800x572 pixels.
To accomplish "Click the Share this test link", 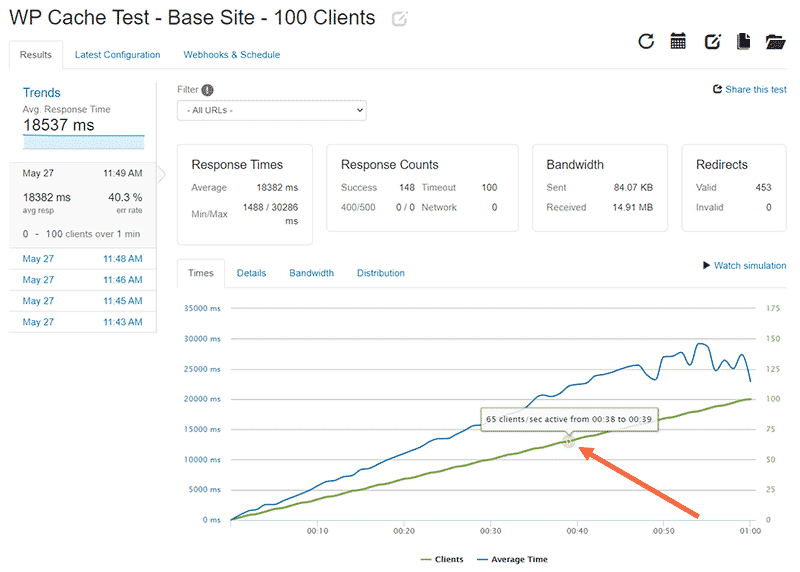I will [x=756, y=89].
